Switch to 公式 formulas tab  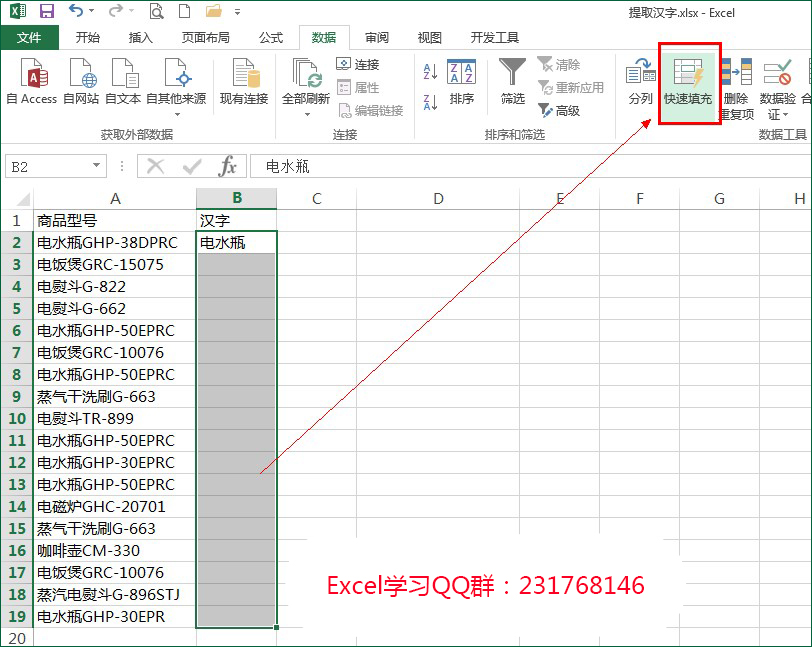pos(271,37)
